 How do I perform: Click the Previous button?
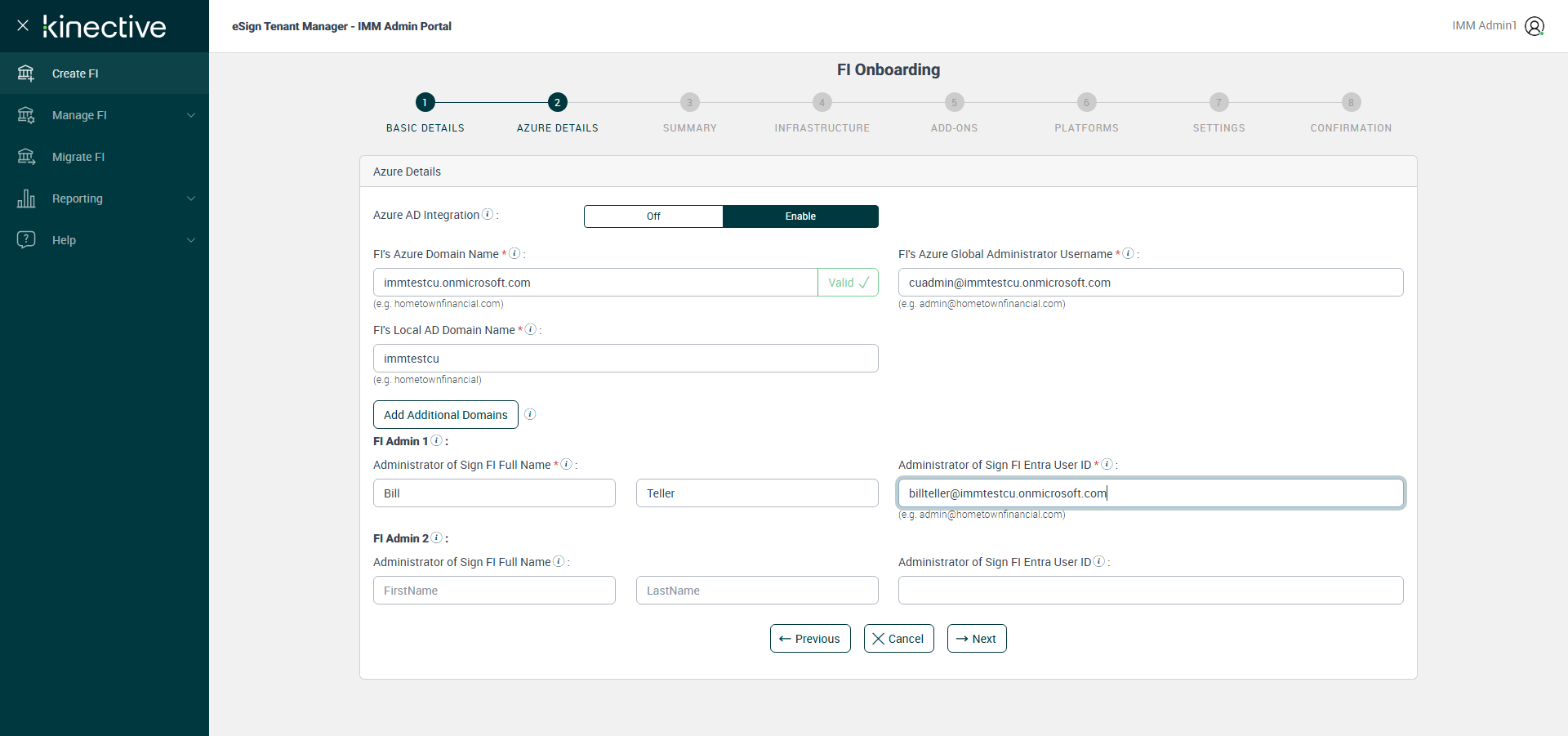tap(810, 639)
